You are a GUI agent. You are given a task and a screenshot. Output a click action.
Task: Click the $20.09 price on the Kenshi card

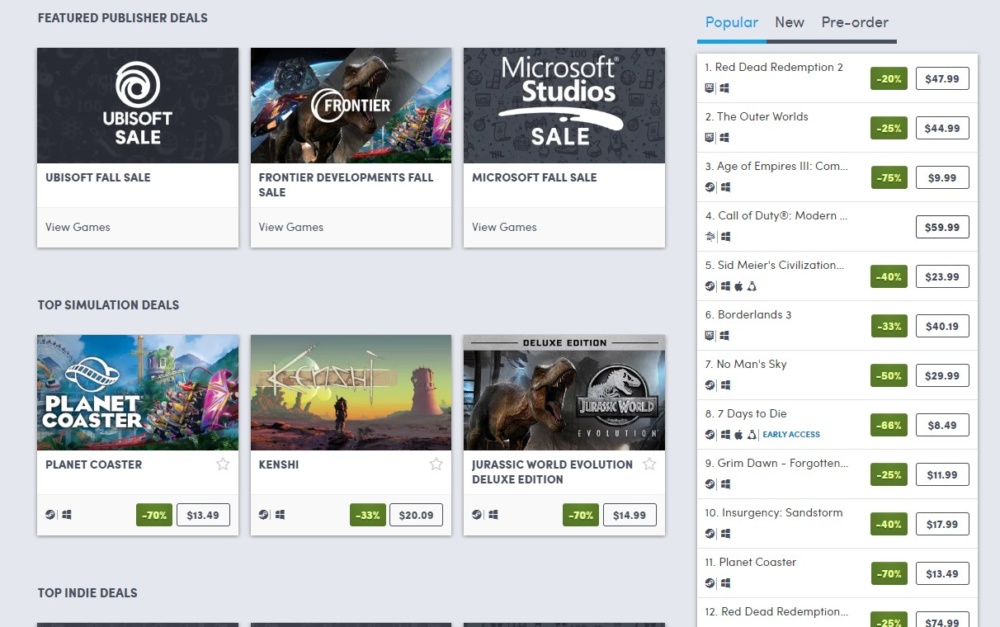coord(416,515)
